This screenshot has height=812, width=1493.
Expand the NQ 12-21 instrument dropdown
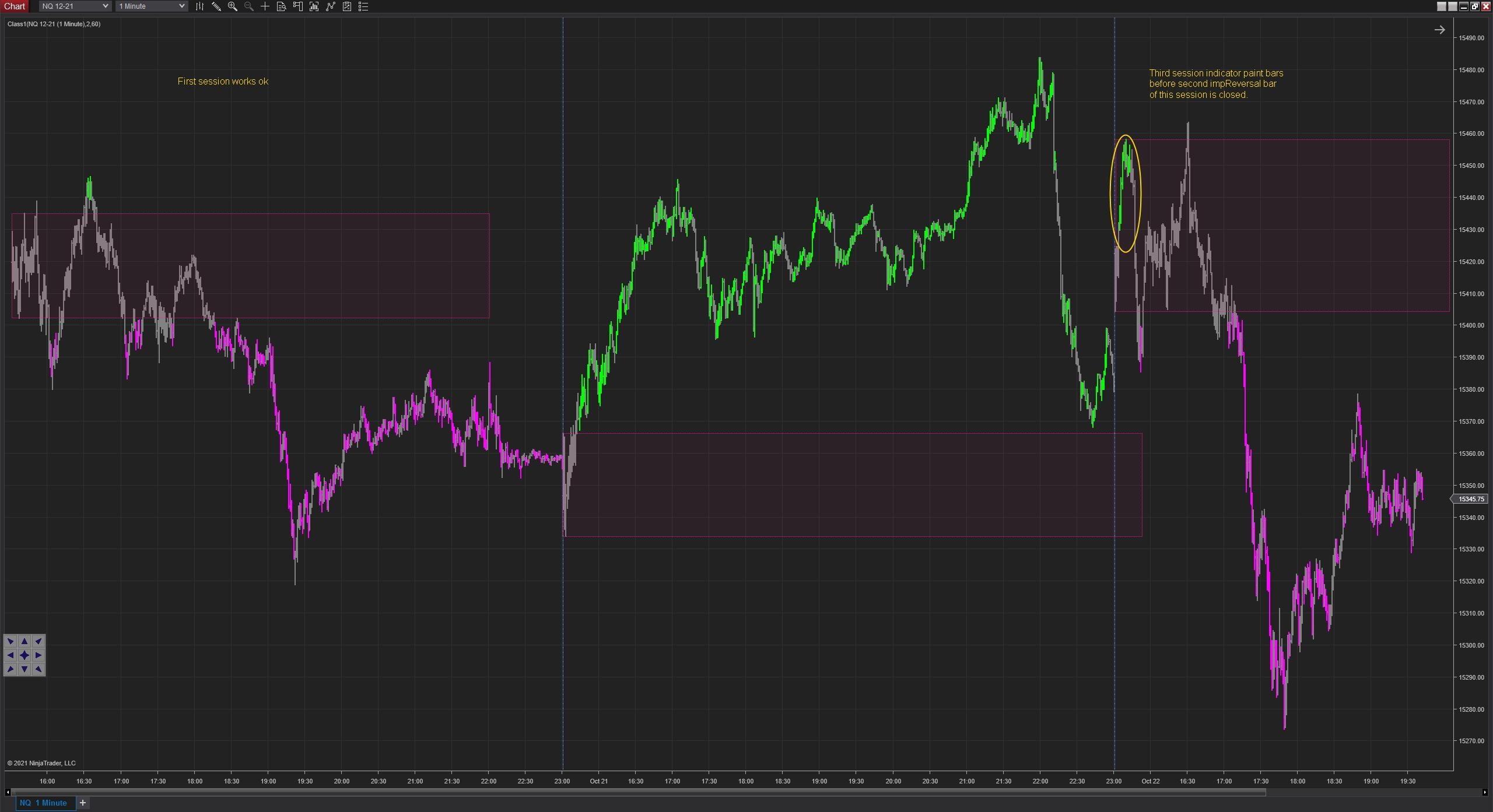105,6
